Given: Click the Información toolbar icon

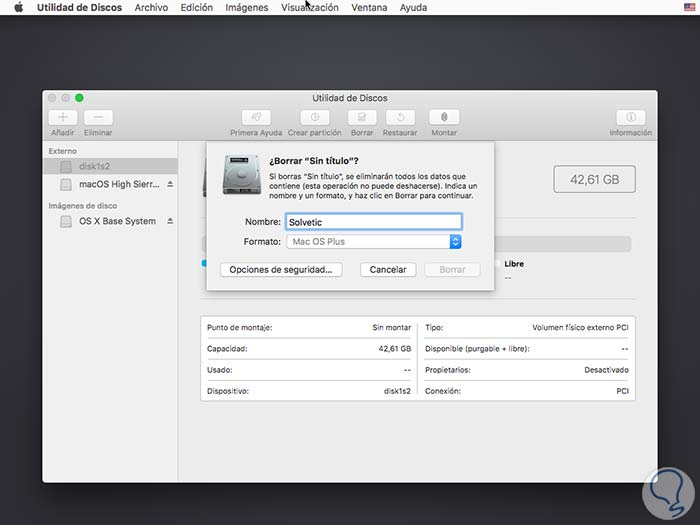Looking at the screenshot, I should pyautogui.click(x=630, y=117).
